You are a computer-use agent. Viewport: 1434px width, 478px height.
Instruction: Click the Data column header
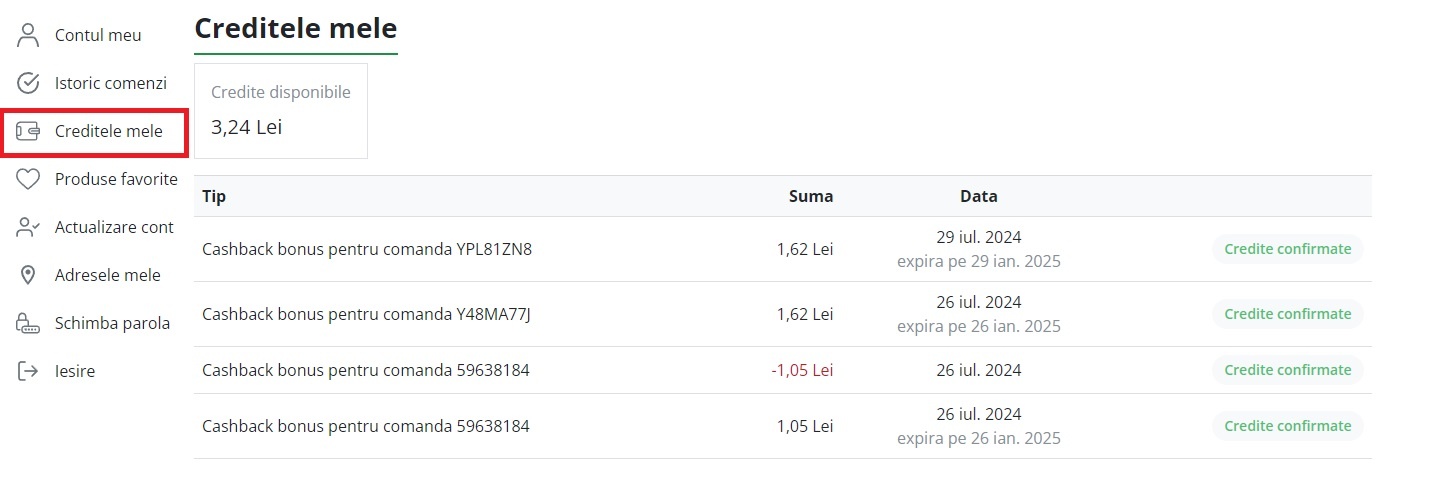point(979,196)
